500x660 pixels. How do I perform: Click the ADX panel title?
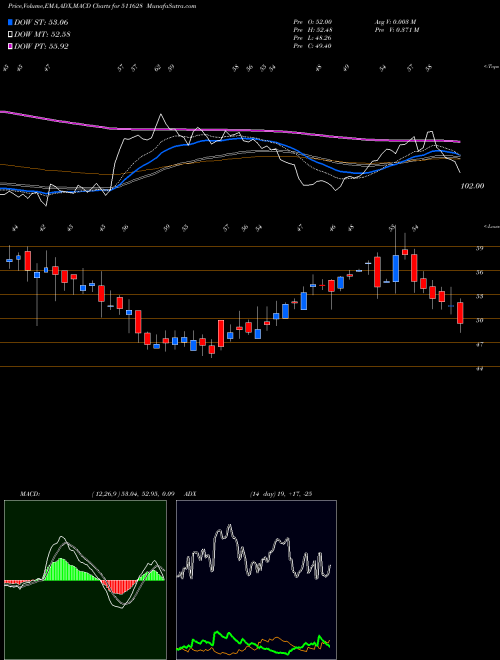click(190, 494)
